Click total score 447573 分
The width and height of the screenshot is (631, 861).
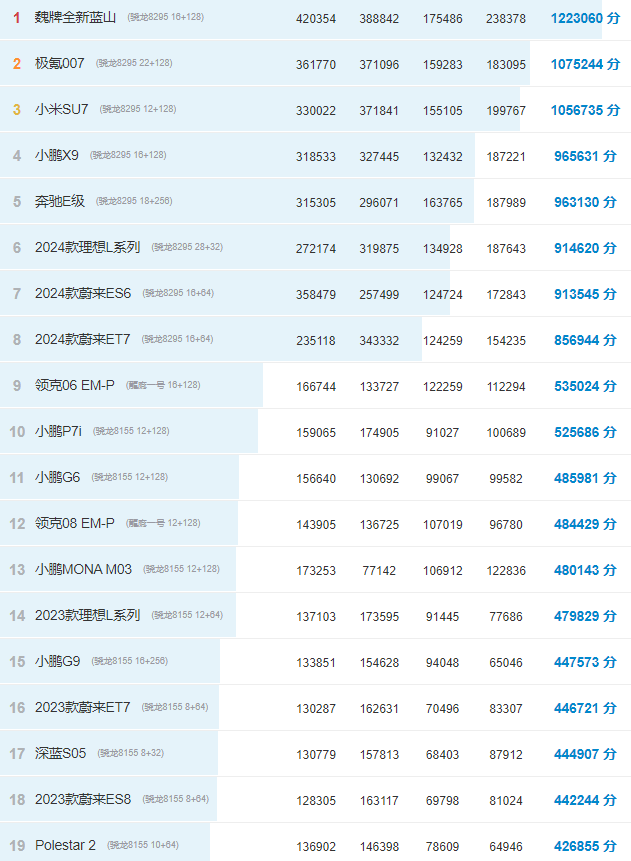[x=585, y=662]
